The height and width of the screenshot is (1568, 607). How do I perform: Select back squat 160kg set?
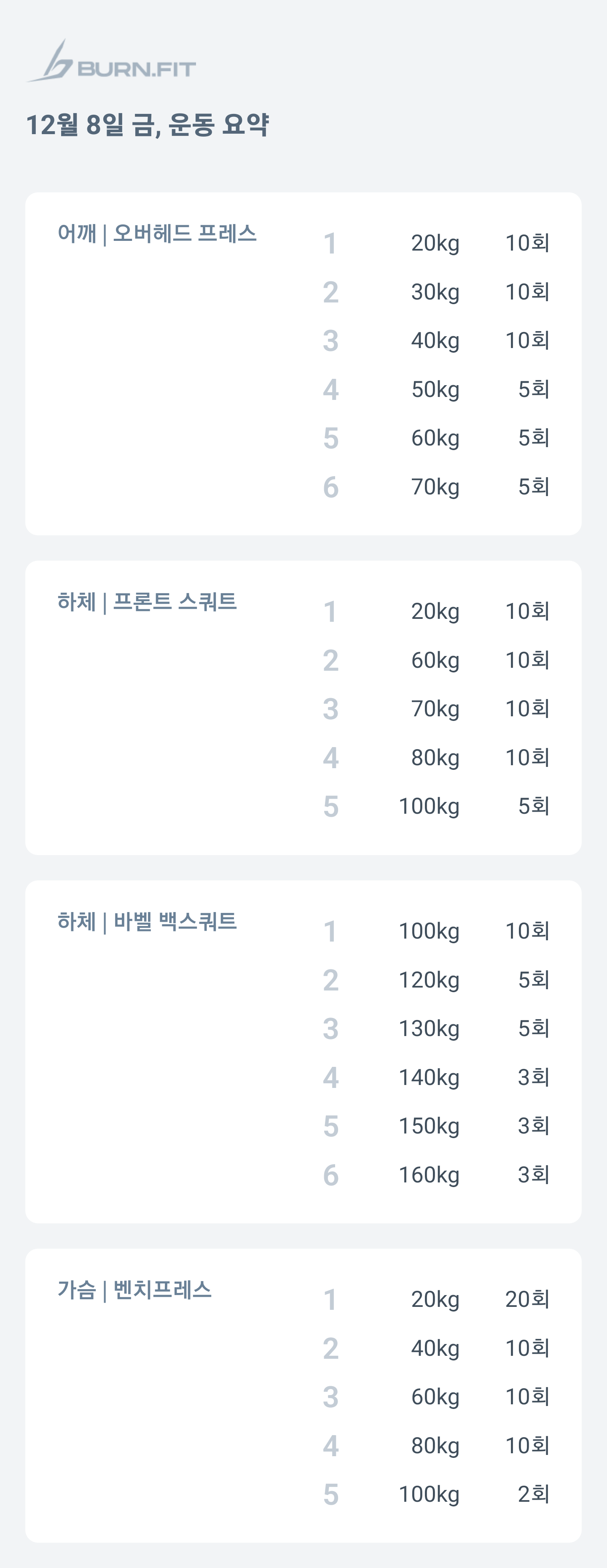point(436,1175)
